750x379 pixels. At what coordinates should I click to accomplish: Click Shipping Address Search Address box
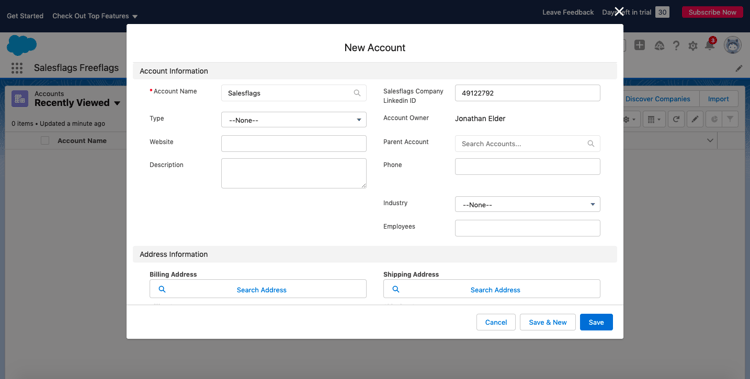(492, 289)
